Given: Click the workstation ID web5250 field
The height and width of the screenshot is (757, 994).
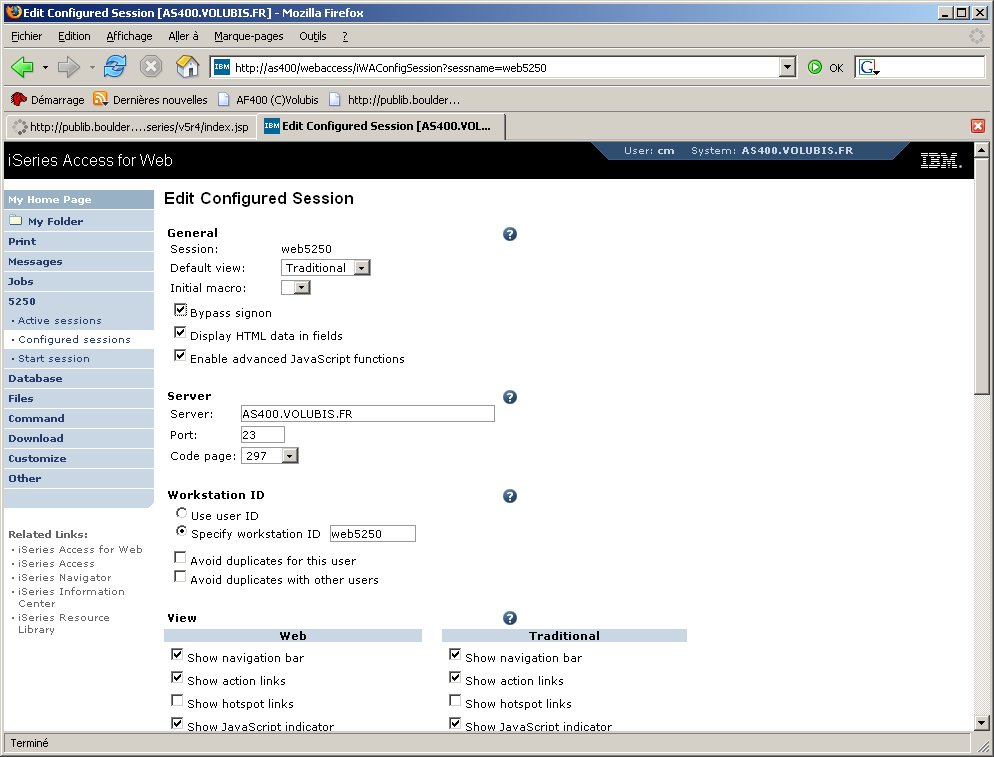Looking at the screenshot, I should (373, 534).
